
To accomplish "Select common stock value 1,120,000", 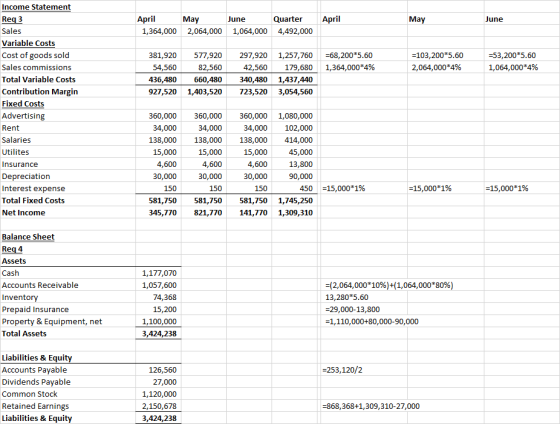I will point(159,394).
